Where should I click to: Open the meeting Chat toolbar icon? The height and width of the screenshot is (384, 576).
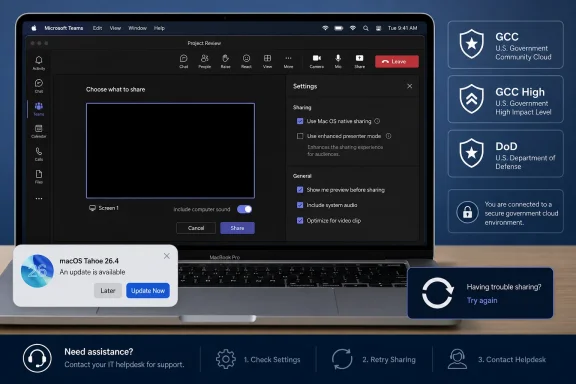(183, 61)
